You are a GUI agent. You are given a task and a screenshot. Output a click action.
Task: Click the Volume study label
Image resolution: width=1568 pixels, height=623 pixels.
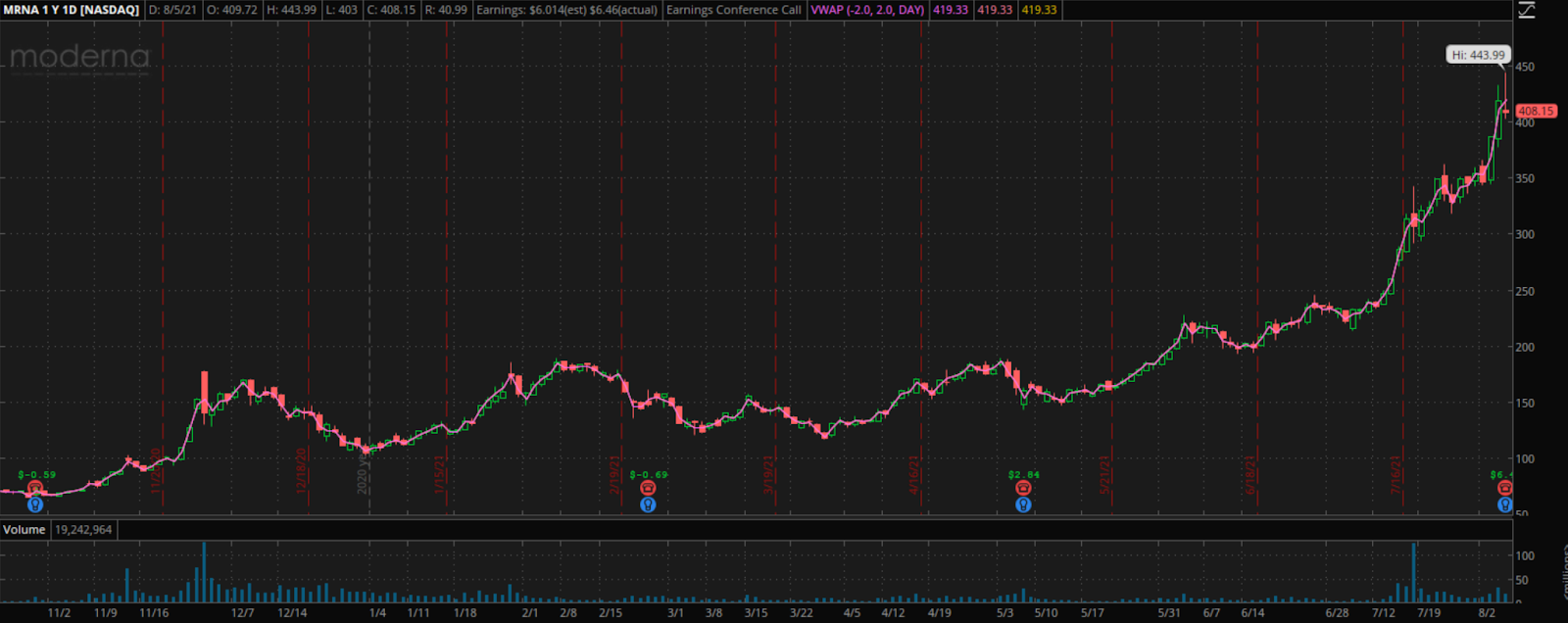24,530
